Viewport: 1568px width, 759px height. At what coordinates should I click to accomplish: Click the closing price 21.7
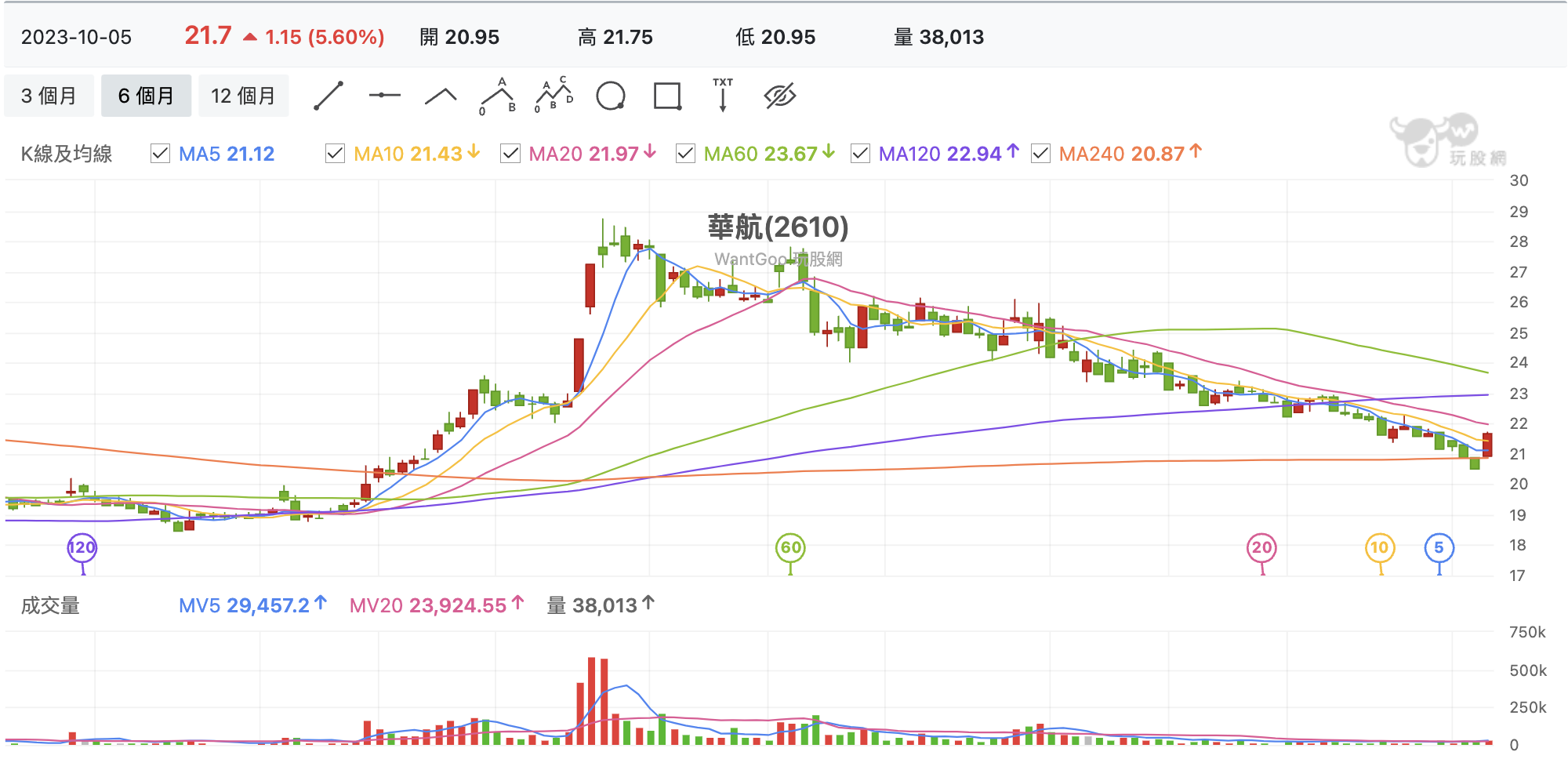point(208,36)
